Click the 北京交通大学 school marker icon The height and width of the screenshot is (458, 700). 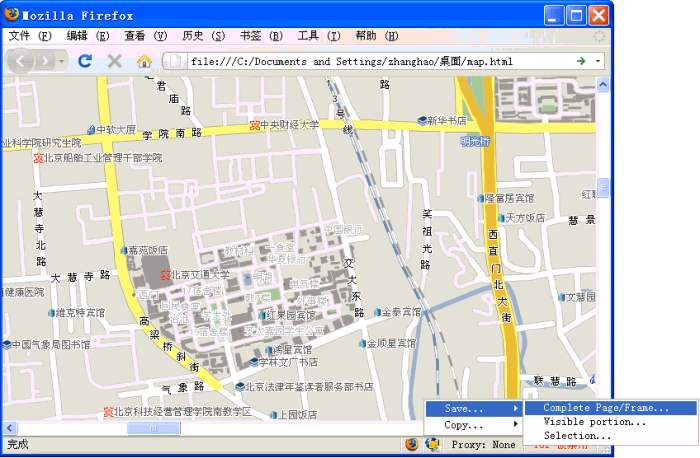pyautogui.click(x=166, y=275)
